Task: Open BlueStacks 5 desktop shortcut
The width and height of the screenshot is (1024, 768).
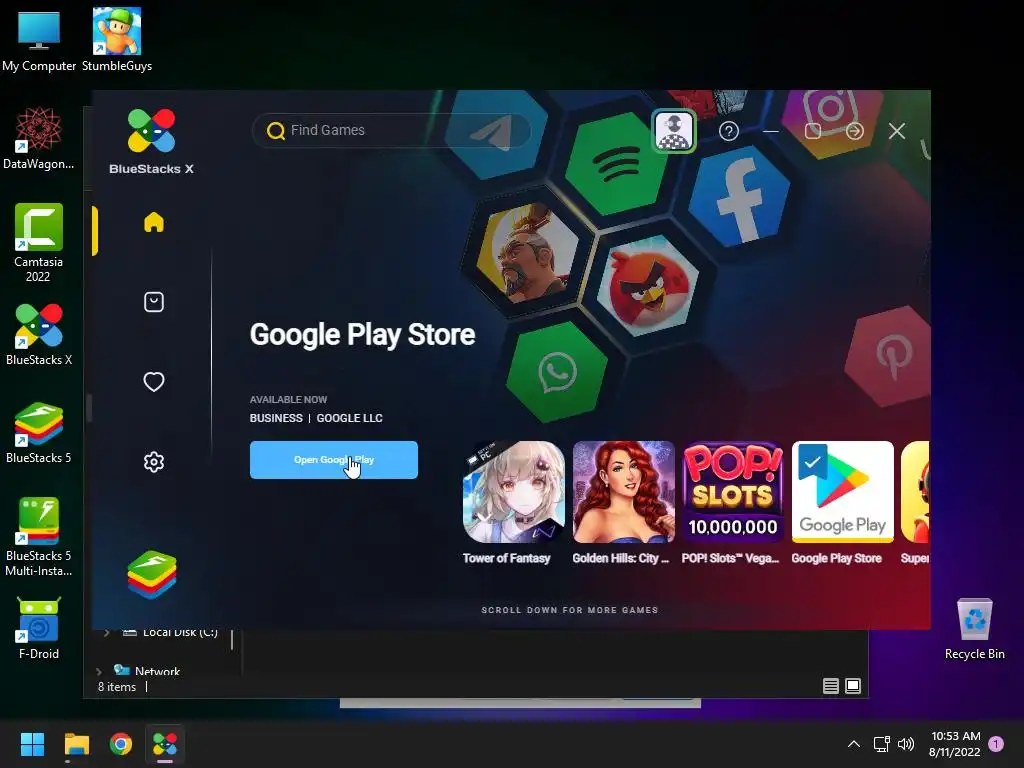Action: pos(39,432)
